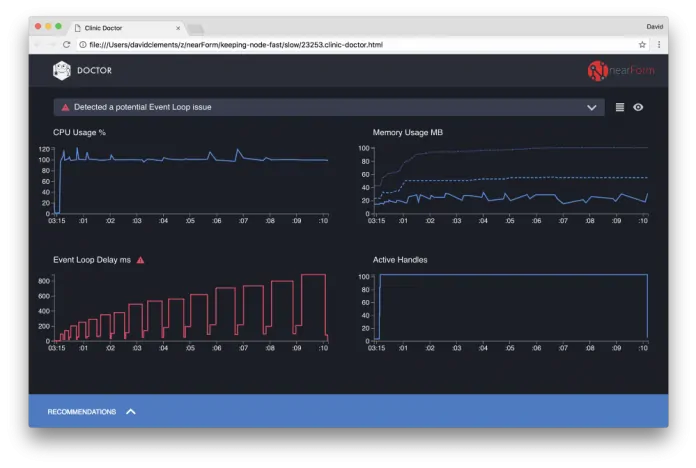
Task: Toggle the eye visibility icon
Action: point(638,107)
